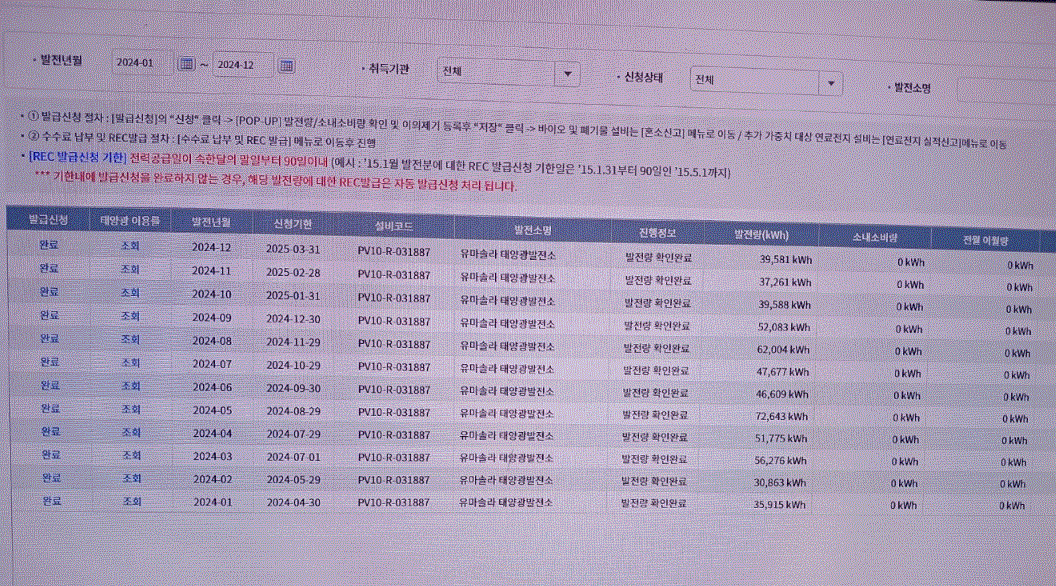The height and width of the screenshot is (586, 1056).
Task: Select the 52,083 kWh generation value
Action: [783, 327]
